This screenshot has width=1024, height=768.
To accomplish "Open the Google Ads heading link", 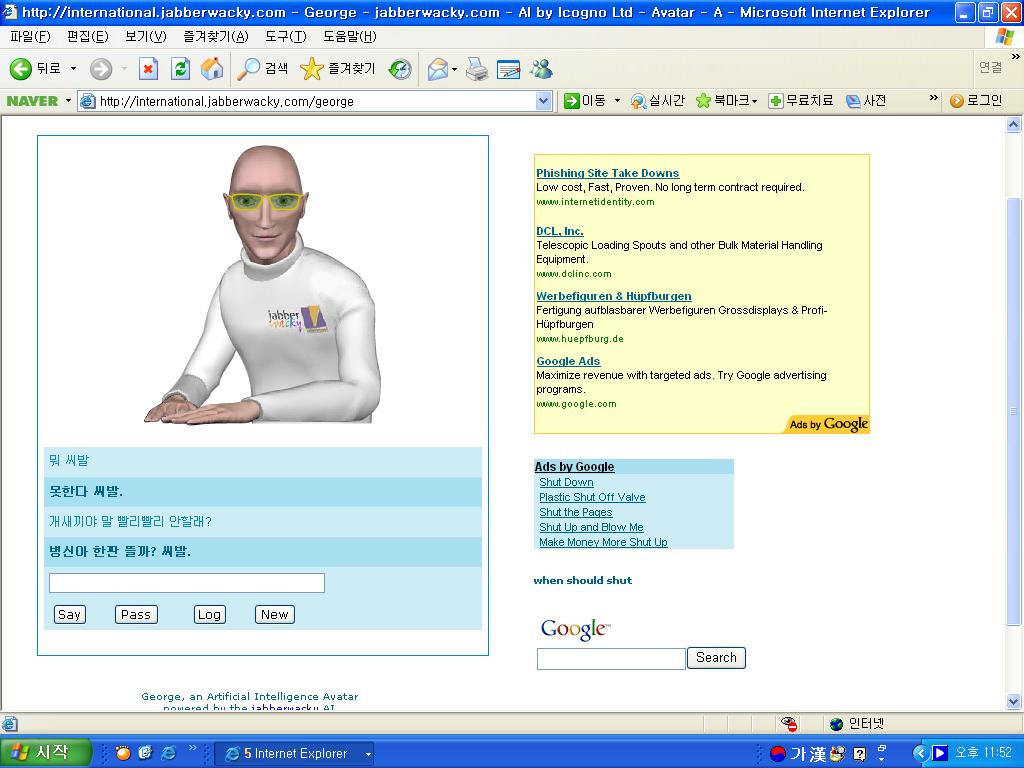I will point(568,361).
